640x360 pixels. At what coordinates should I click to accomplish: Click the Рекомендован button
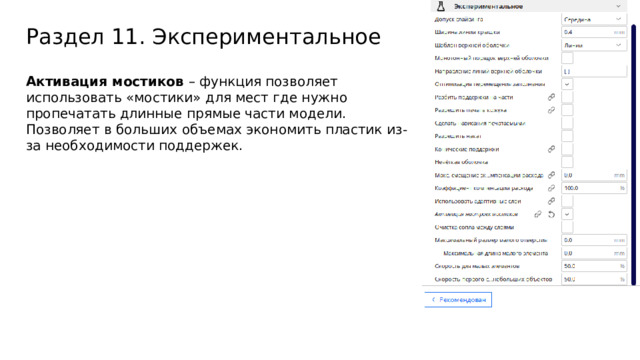click(458, 300)
